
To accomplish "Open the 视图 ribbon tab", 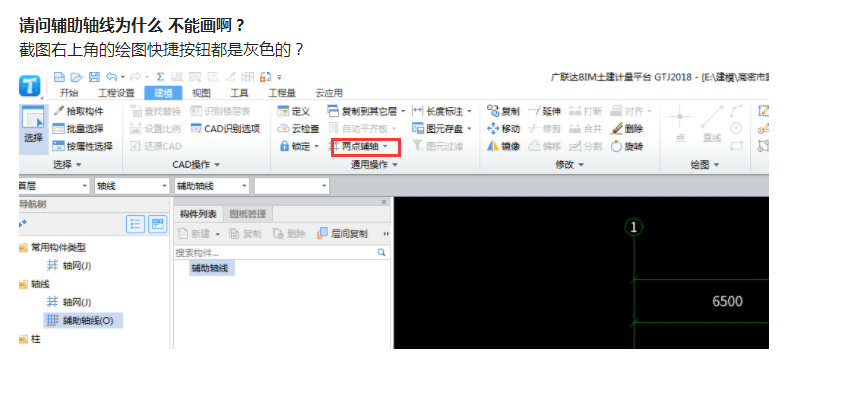I will point(202,93).
